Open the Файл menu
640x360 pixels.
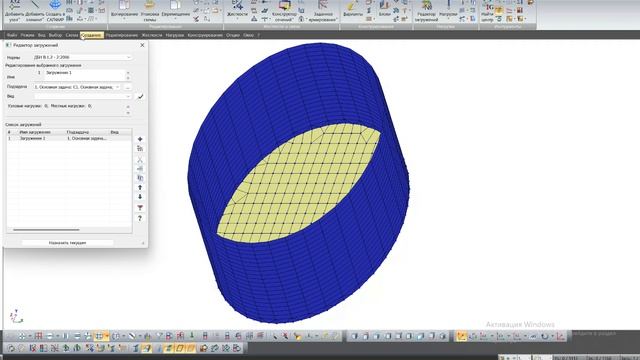point(12,35)
